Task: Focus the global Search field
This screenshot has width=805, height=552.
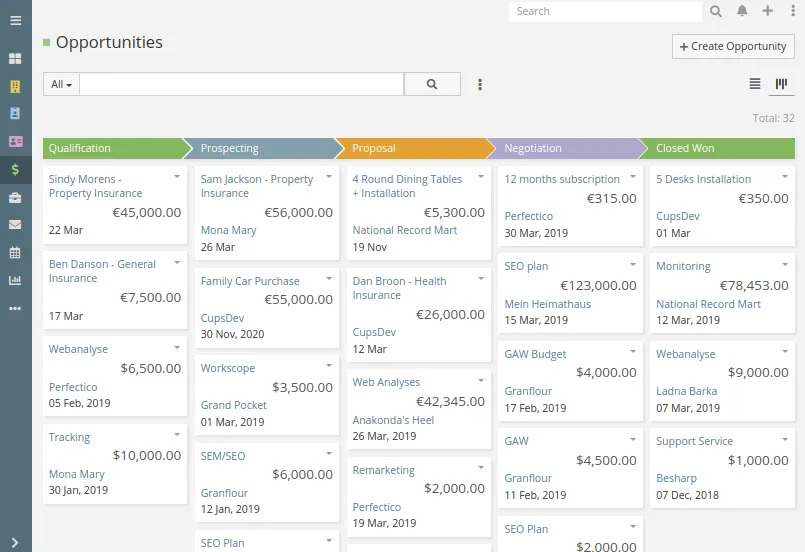Action: pyautogui.click(x=605, y=12)
